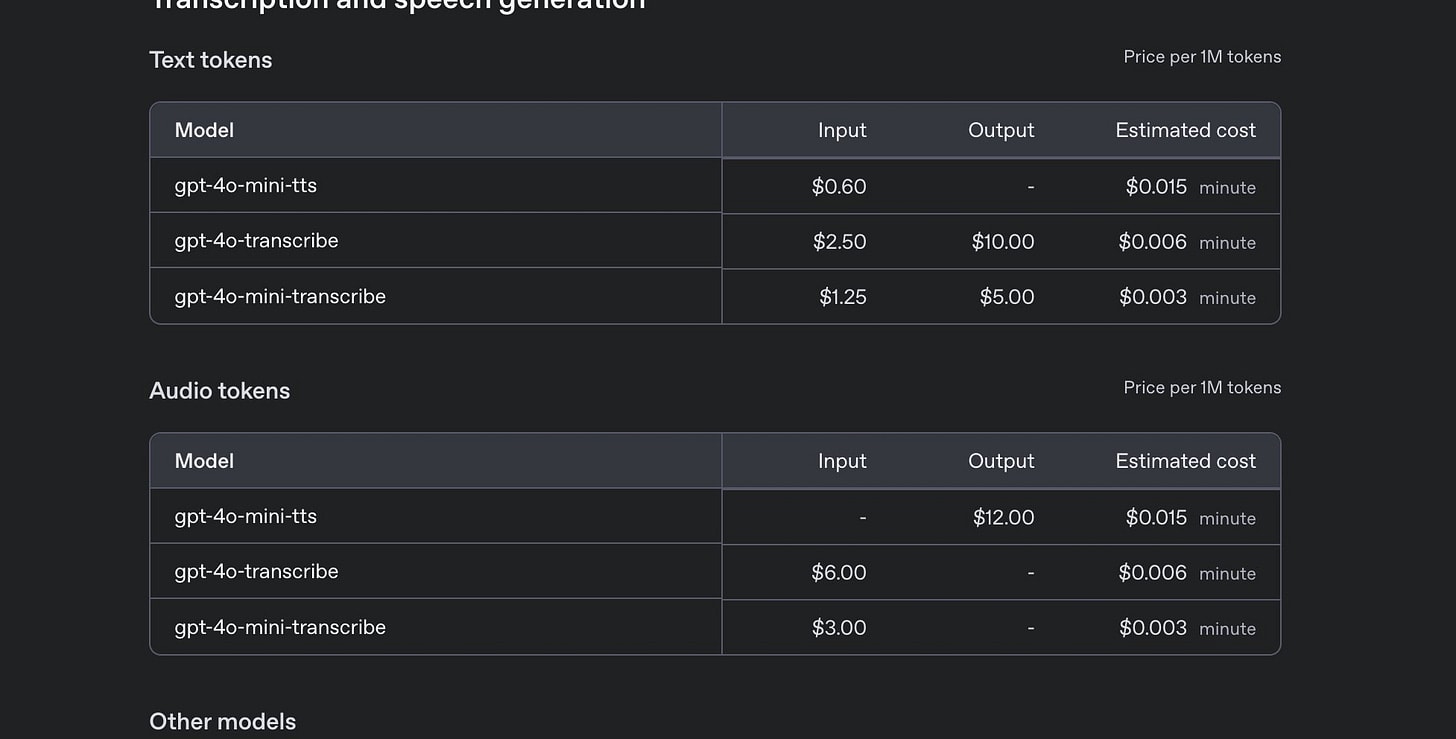Click "Price per 1M tokens" beside Text tokens
The width and height of the screenshot is (1456, 739).
pos(1202,57)
